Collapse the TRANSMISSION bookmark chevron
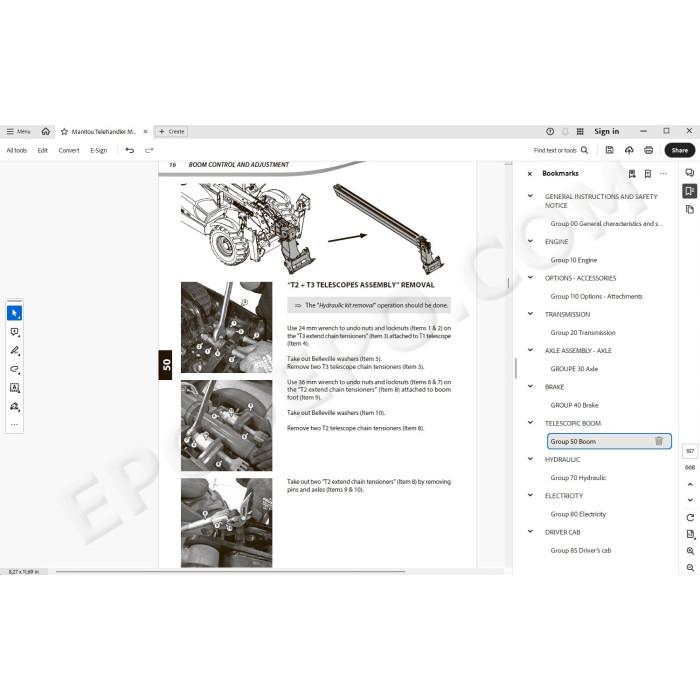This screenshot has height=700, width=700. 530,314
